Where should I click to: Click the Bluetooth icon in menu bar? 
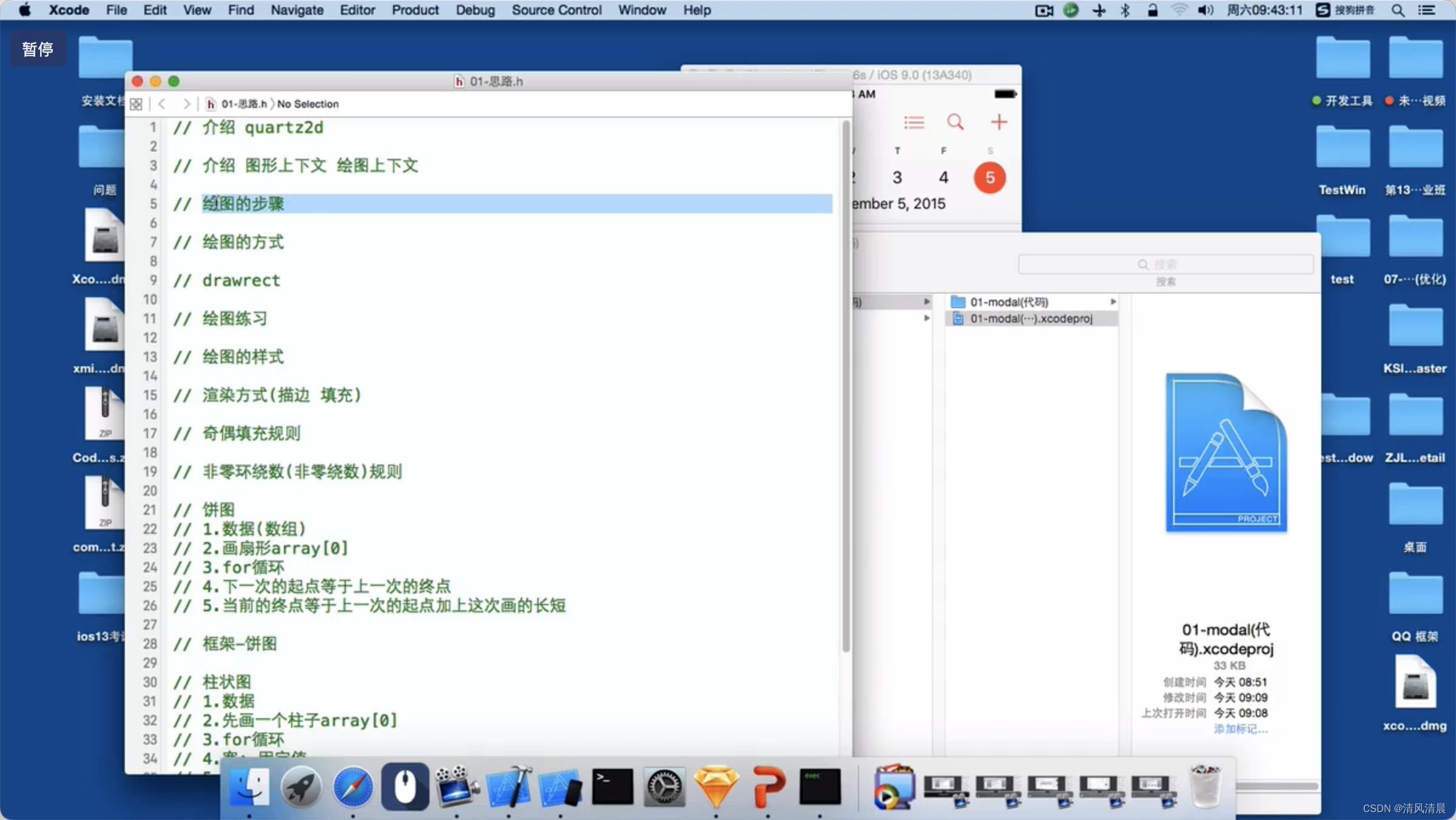1125,10
